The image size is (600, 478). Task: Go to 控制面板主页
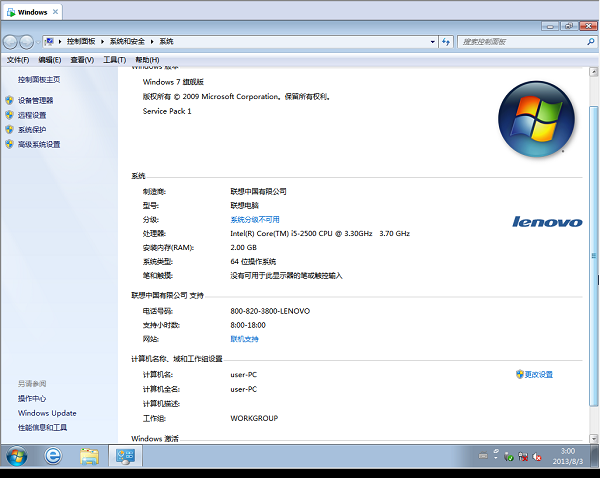click(39, 79)
